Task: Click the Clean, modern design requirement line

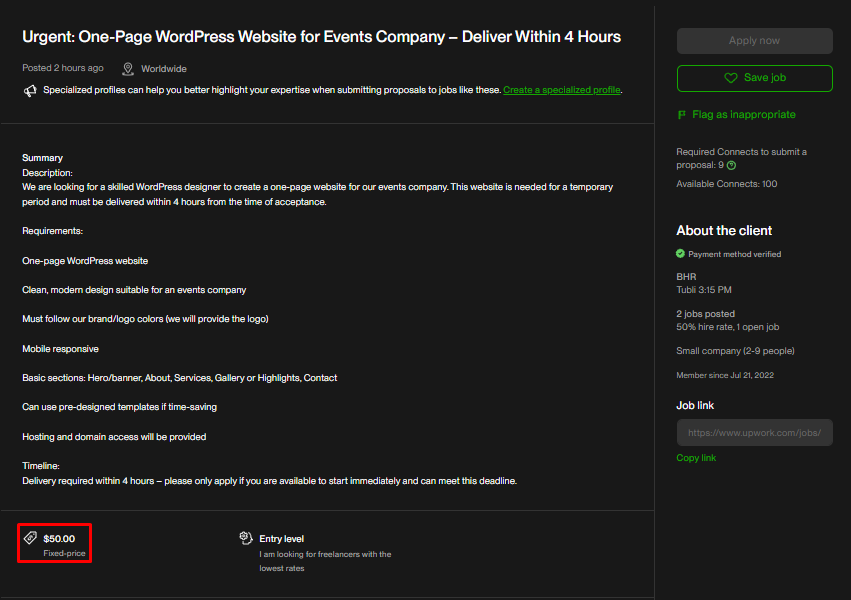Action: click(x=134, y=290)
